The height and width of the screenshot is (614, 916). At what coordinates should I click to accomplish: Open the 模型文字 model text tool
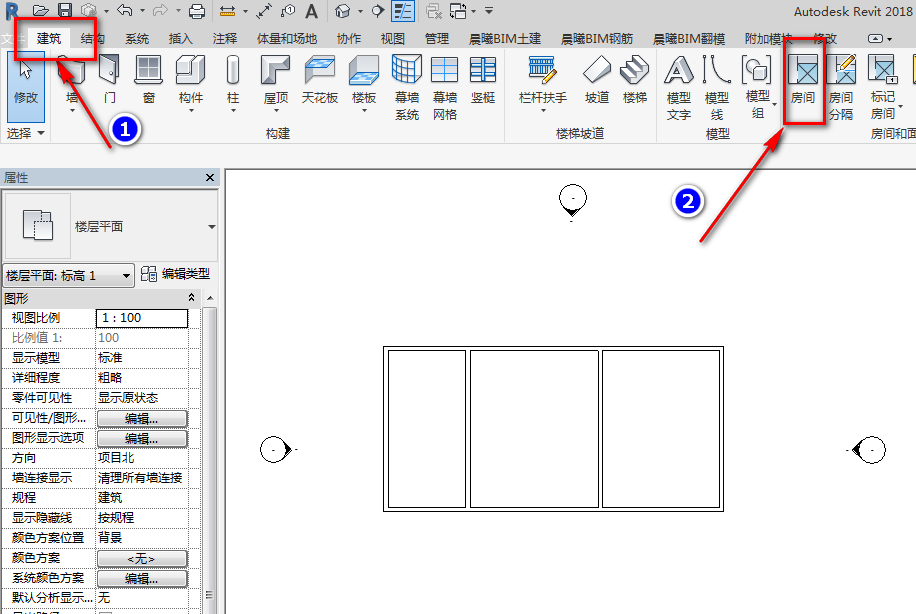pos(678,88)
